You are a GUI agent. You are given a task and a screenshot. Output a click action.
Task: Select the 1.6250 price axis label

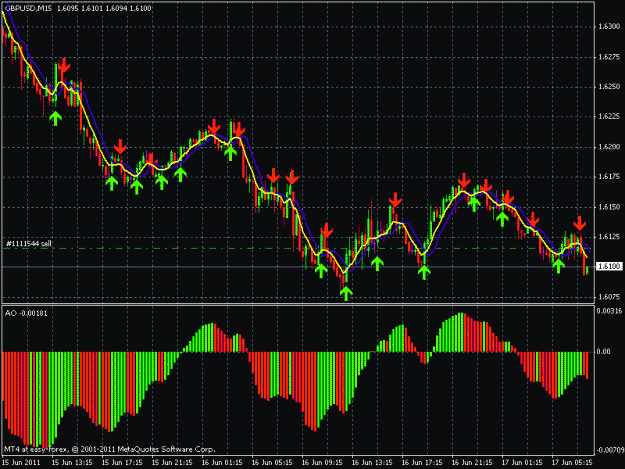tap(609, 87)
